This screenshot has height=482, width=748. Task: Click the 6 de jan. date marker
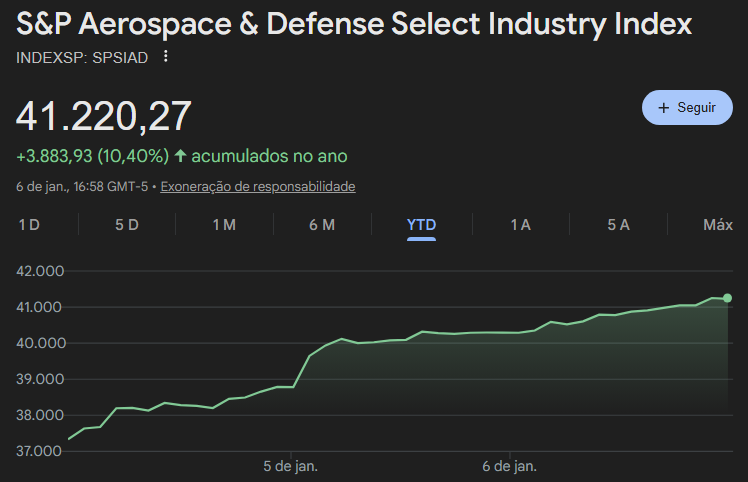510,466
